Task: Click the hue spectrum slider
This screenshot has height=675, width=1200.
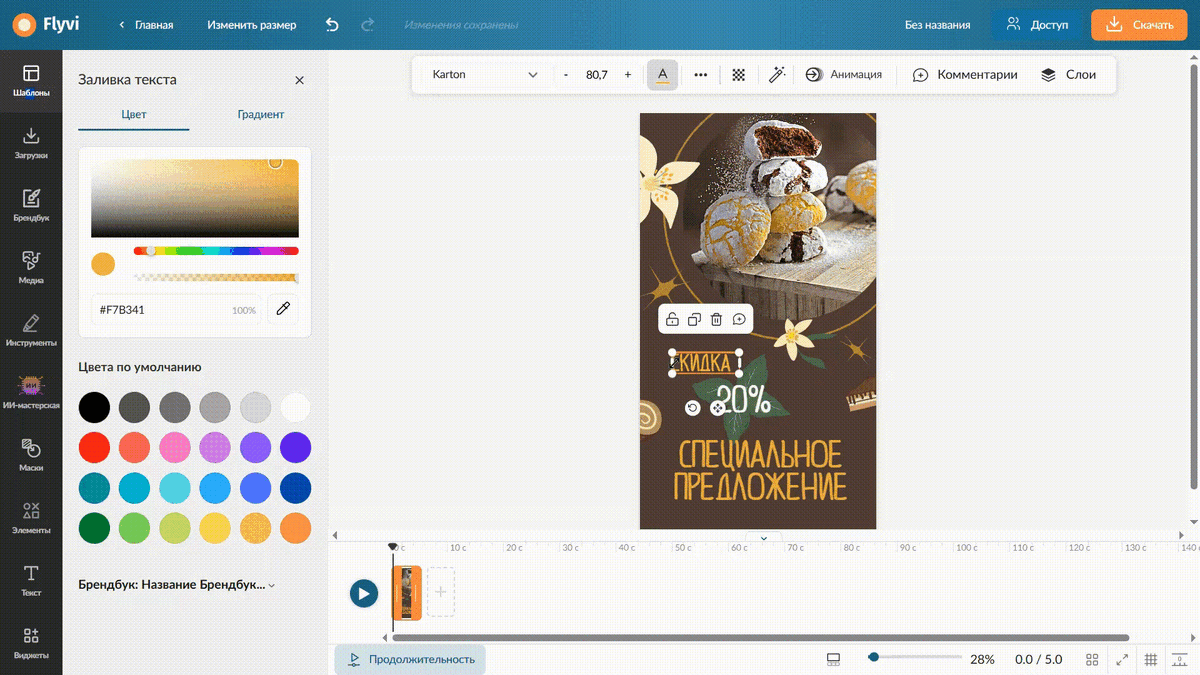Action: point(216,251)
